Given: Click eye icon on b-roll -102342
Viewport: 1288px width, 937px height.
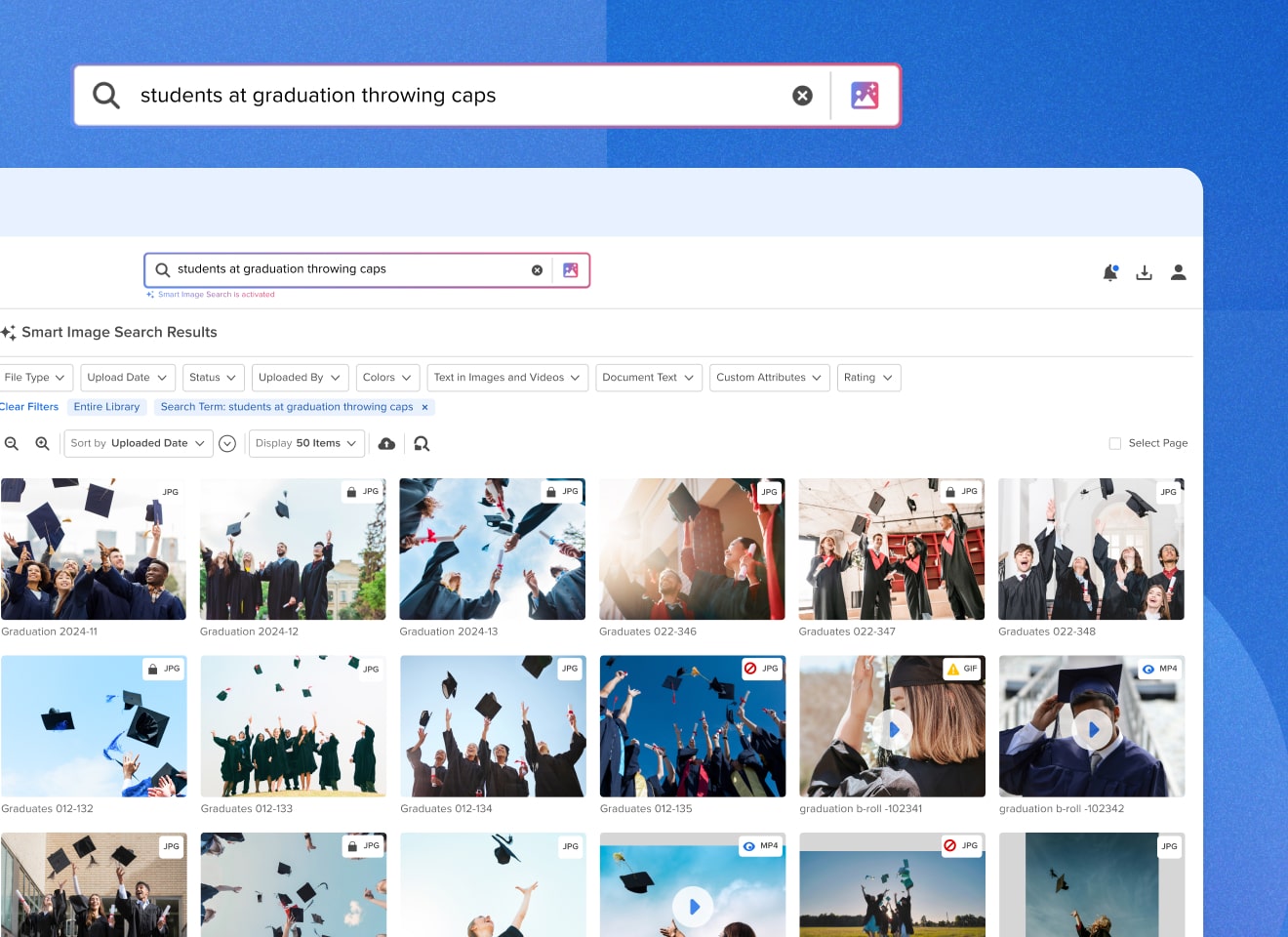Looking at the screenshot, I should [1148, 669].
